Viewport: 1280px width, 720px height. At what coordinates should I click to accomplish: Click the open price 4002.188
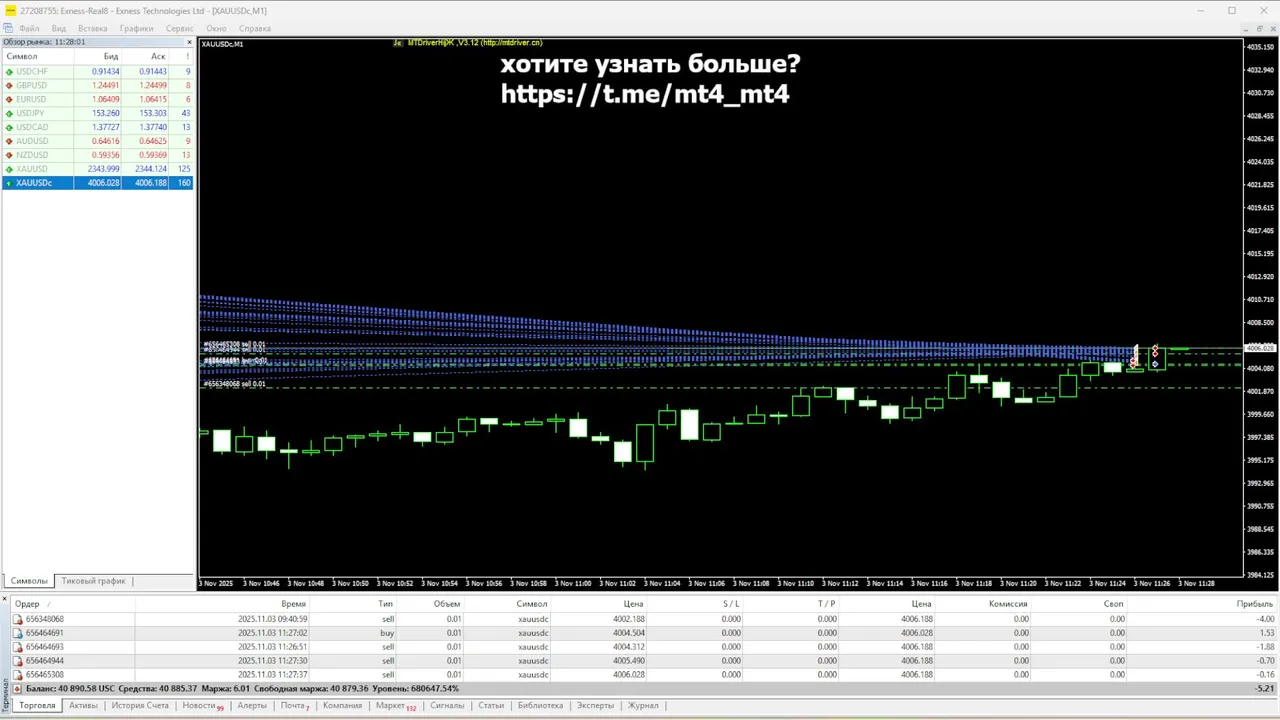click(629, 619)
